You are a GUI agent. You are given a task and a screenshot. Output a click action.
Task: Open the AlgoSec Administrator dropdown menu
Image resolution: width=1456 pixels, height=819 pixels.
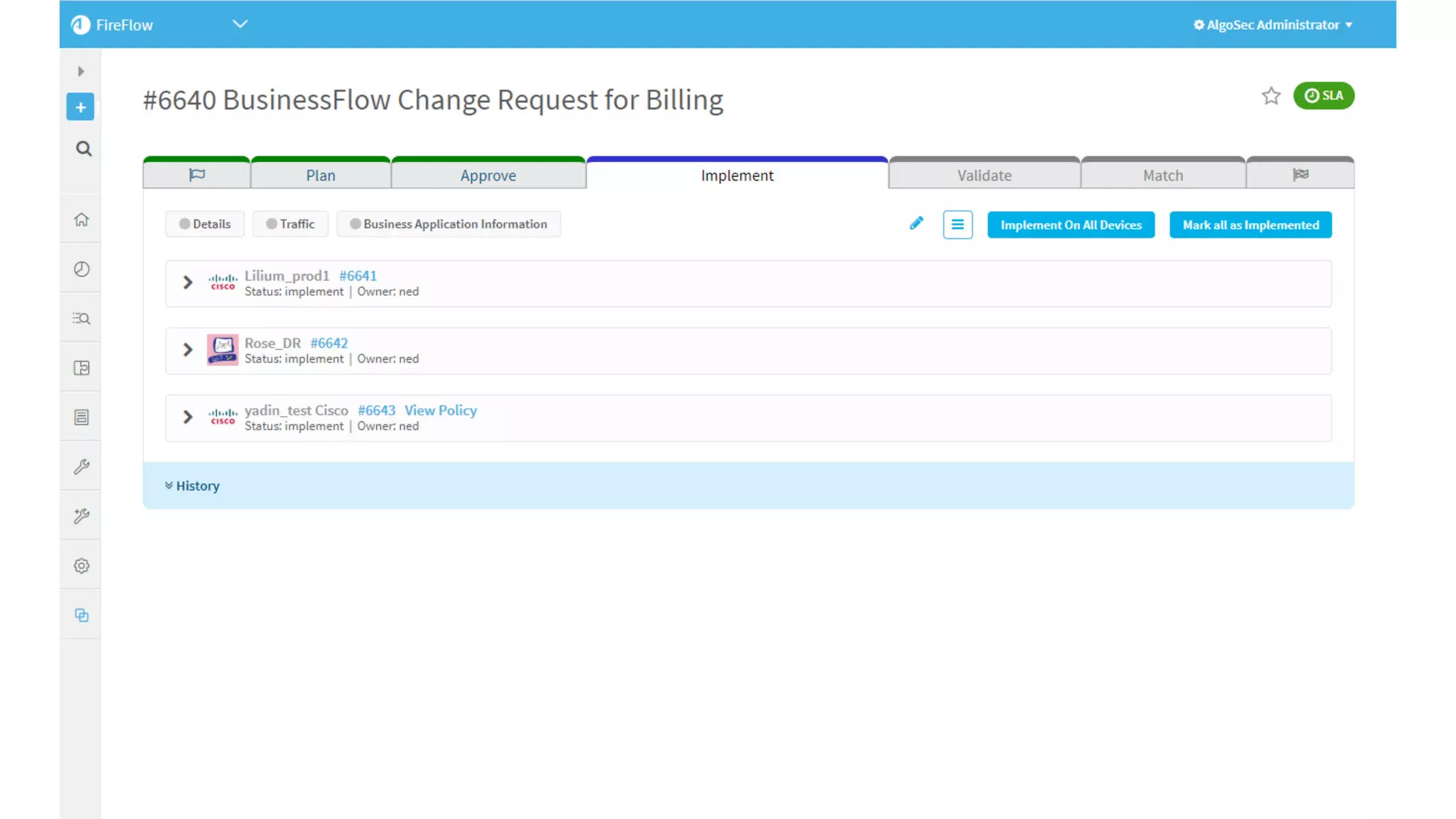click(x=1273, y=25)
